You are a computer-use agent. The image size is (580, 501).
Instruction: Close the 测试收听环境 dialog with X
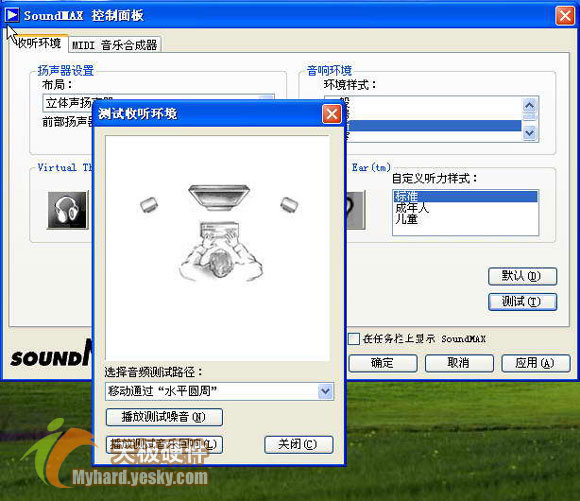click(331, 114)
